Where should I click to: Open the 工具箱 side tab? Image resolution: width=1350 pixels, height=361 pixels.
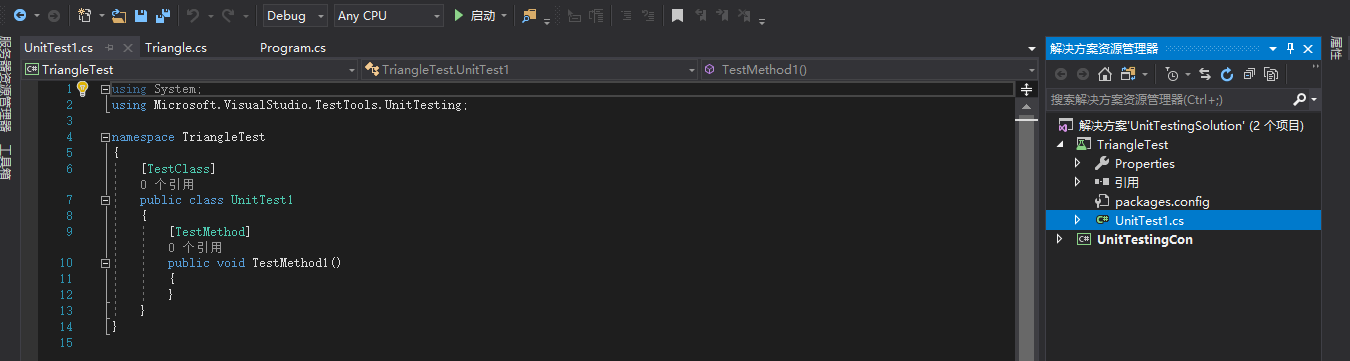(x=6, y=162)
